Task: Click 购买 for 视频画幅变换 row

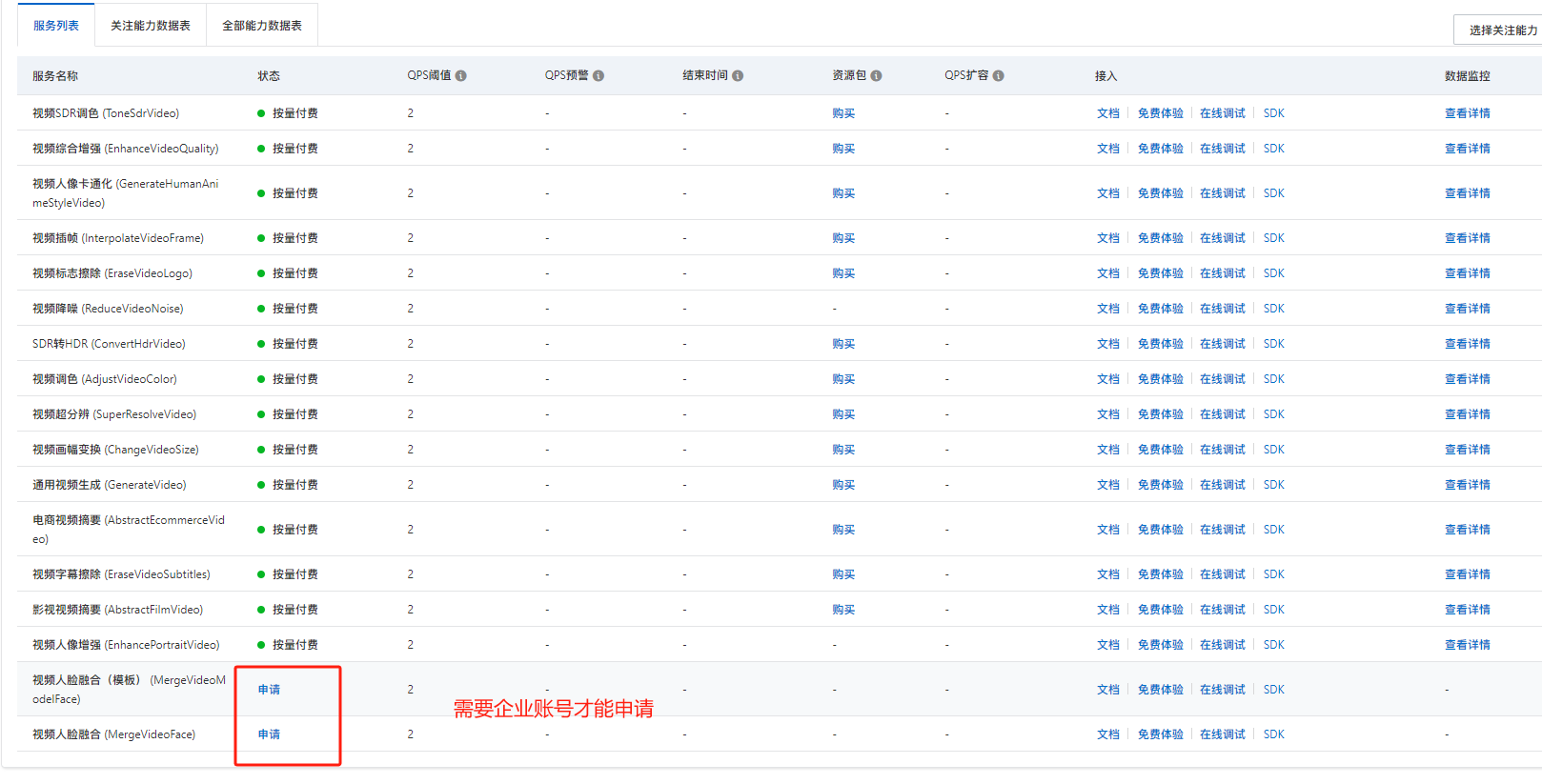Action: click(x=843, y=450)
